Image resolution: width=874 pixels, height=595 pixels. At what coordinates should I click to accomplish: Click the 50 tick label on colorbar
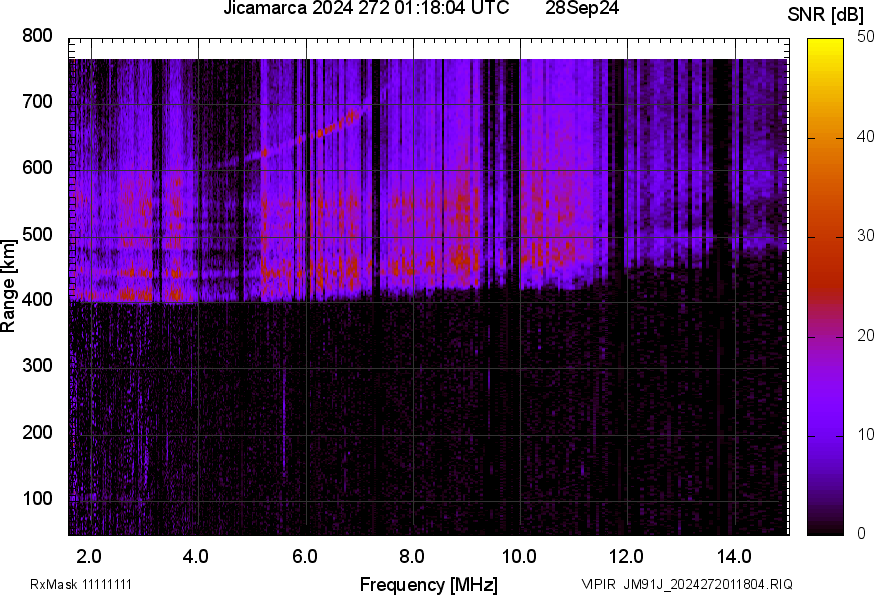866,37
